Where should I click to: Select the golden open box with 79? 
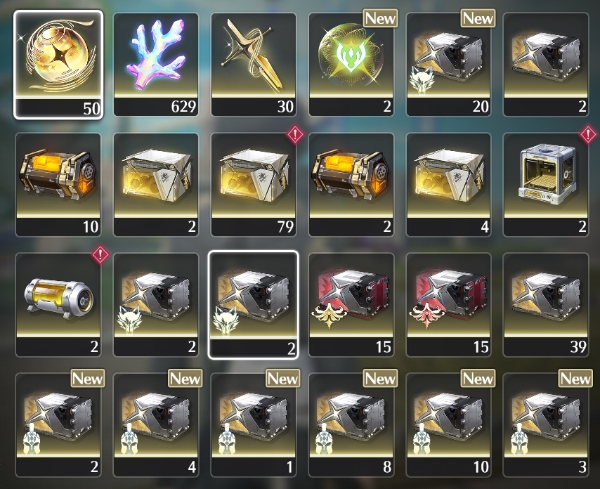tap(254, 184)
